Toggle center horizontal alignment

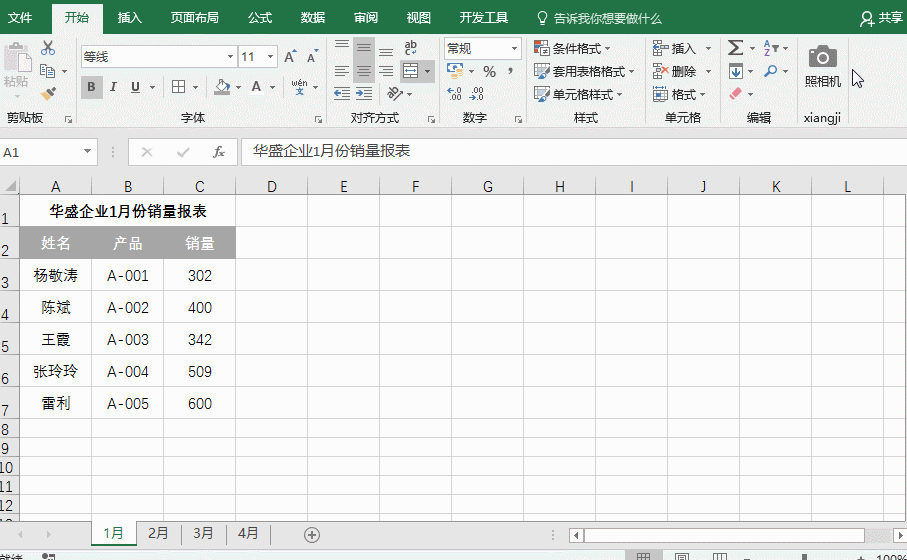point(364,72)
